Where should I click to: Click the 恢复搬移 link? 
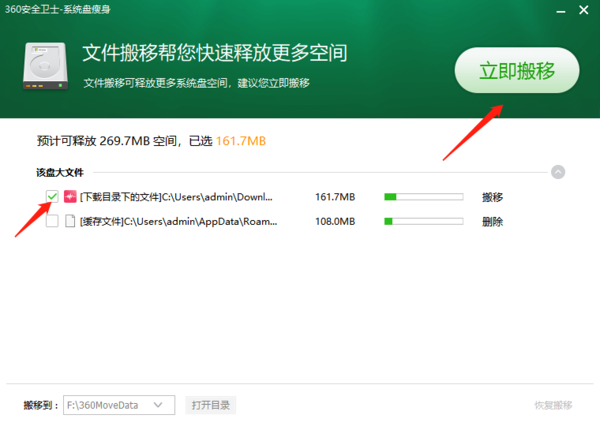[553, 405]
